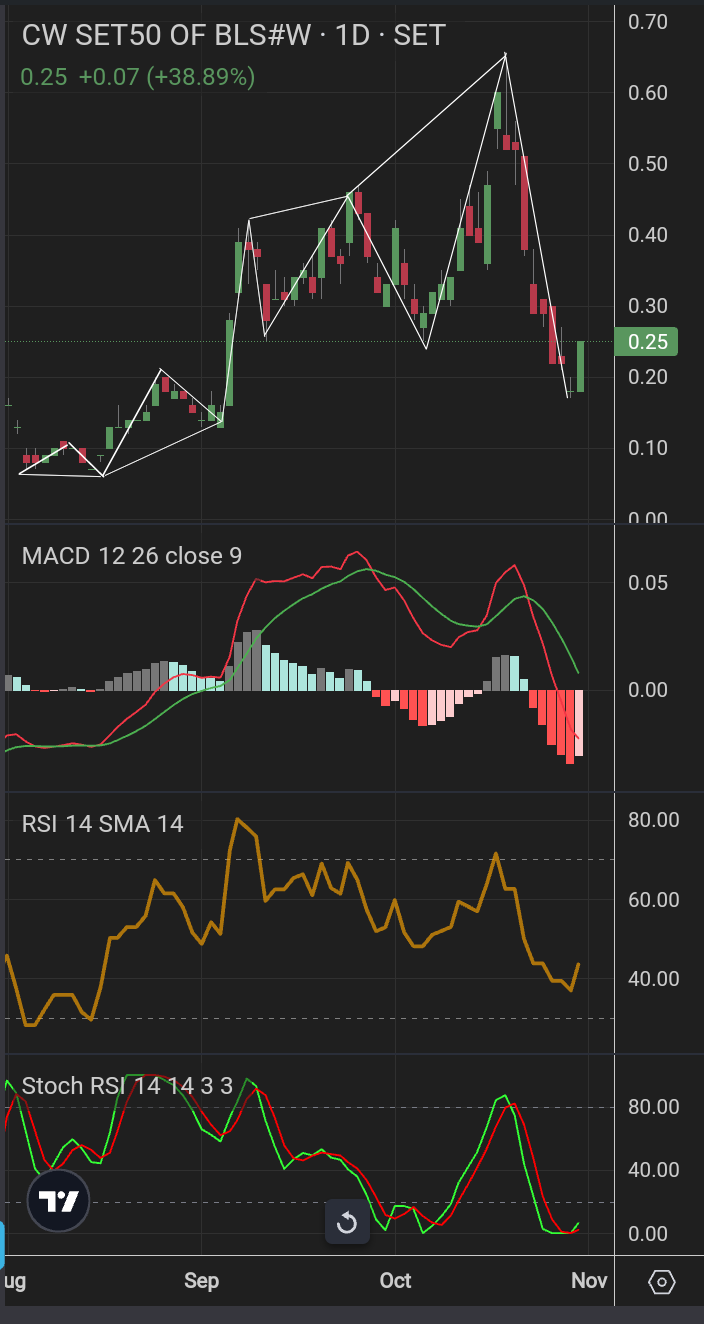This screenshot has height=1324, width=704.
Task: Click the Sep label on time axis
Action: pos(201,1281)
